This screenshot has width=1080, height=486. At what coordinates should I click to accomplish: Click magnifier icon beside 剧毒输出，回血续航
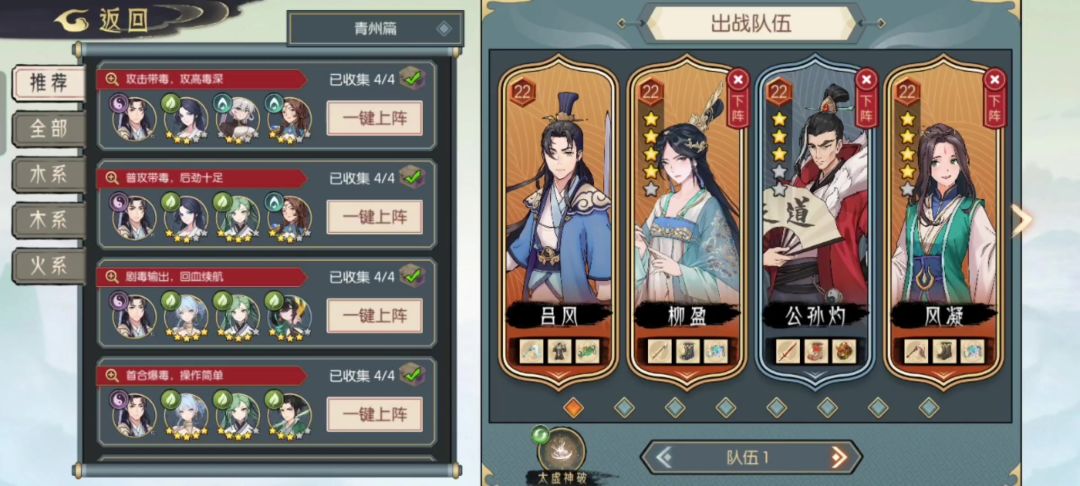point(112,277)
